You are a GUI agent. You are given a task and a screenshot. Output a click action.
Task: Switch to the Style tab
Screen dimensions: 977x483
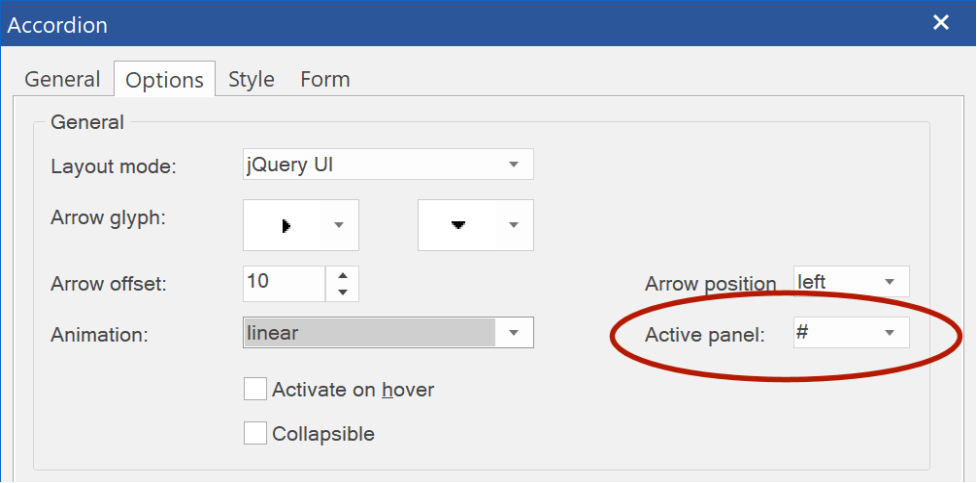pos(251,79)
